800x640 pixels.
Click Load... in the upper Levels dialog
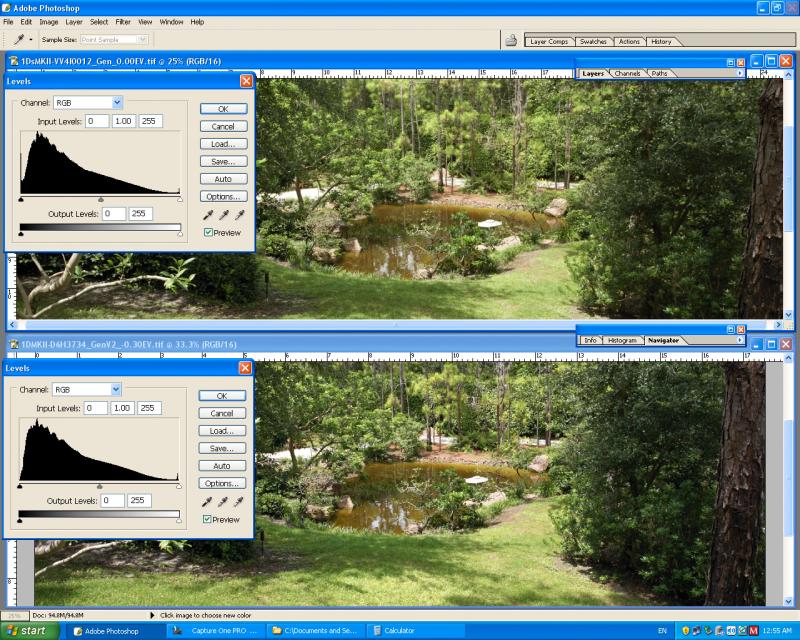223,144
